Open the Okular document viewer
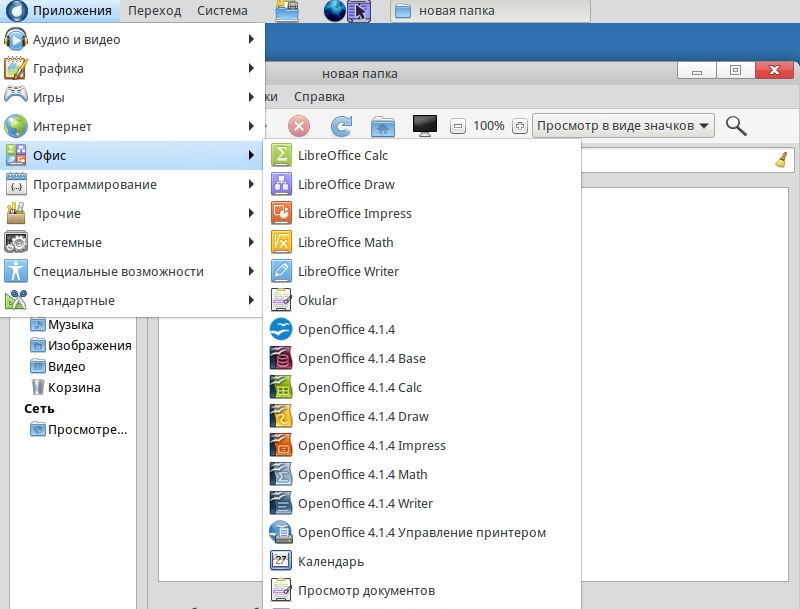The width and height of the screenshot is (800, 609). tap(421, 300)
